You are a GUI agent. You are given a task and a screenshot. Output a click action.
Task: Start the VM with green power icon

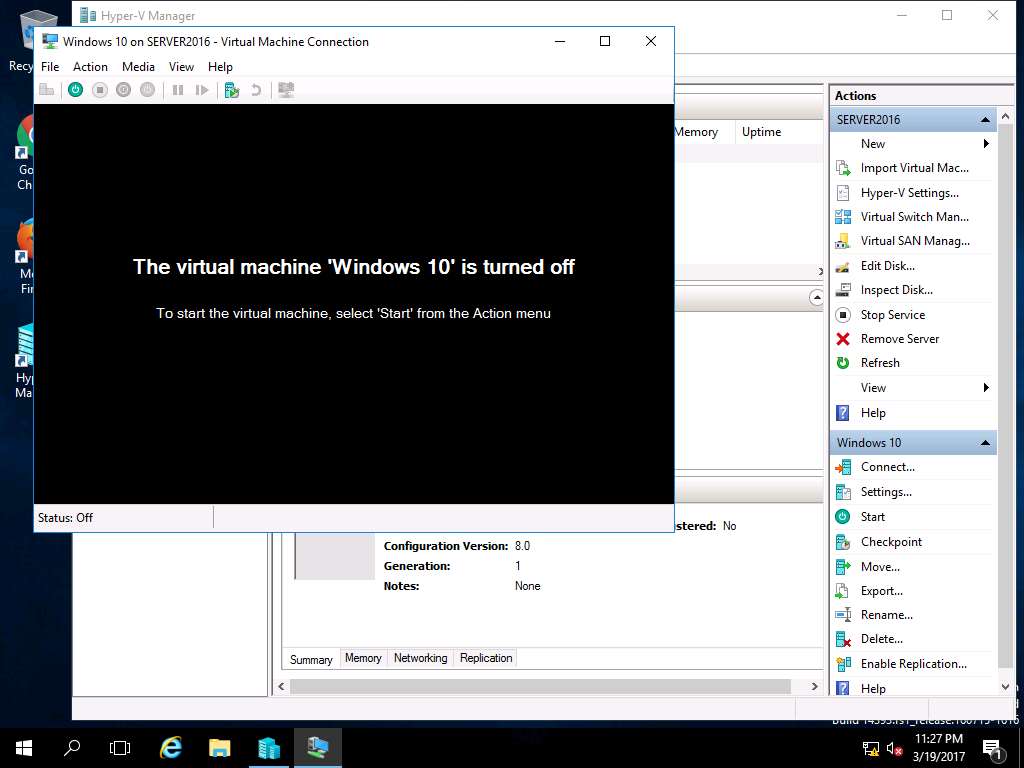(76, 90)
